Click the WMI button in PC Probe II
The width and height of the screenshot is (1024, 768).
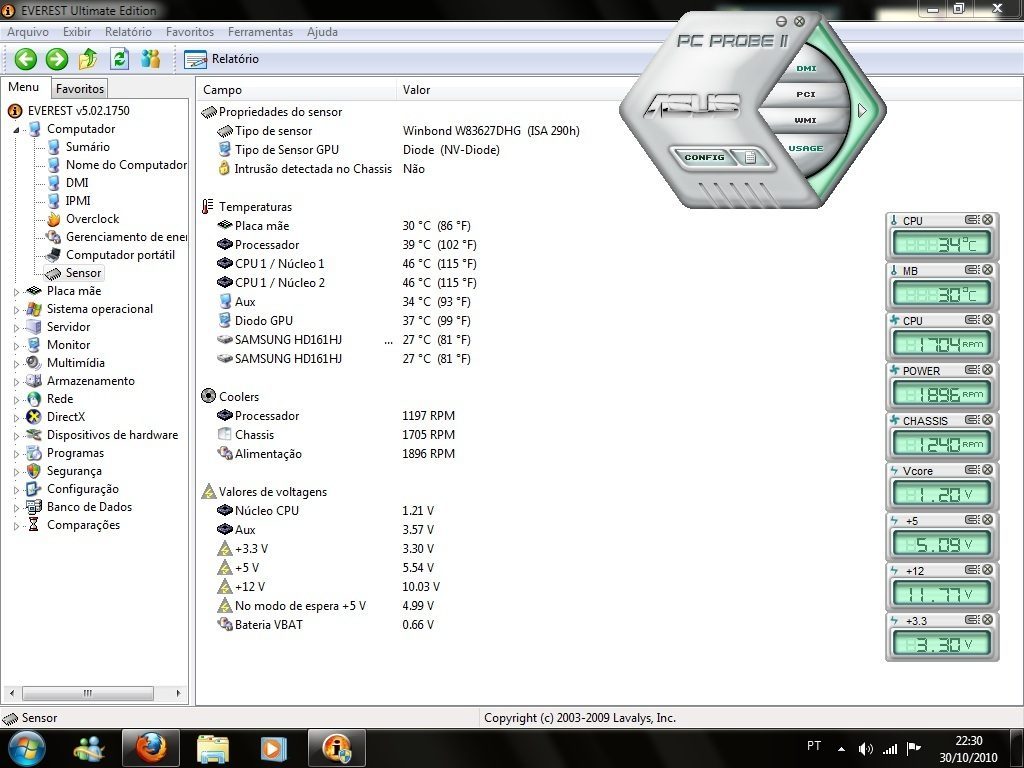click(805, 121)
